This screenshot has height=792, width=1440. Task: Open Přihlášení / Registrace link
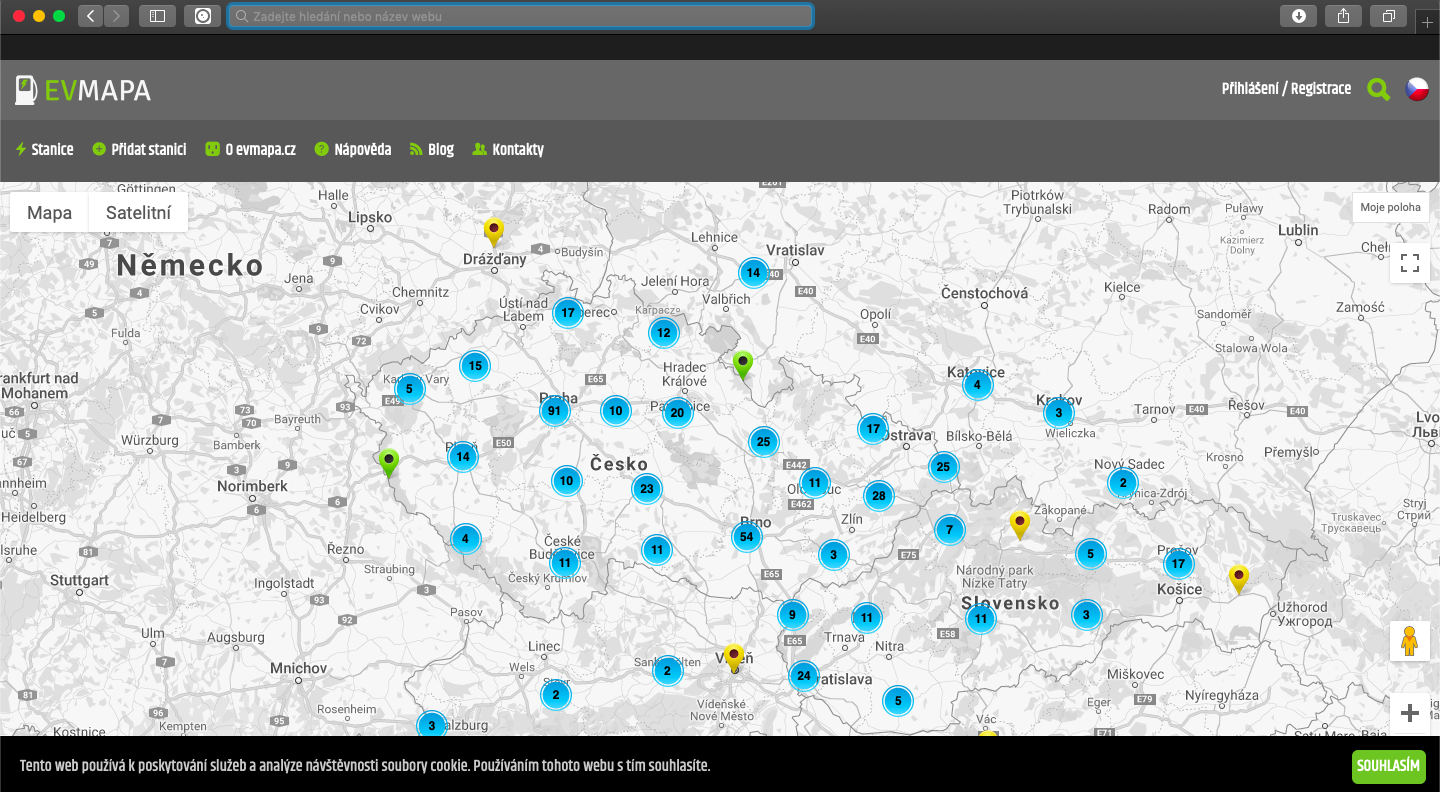(x=1286, y=89)
